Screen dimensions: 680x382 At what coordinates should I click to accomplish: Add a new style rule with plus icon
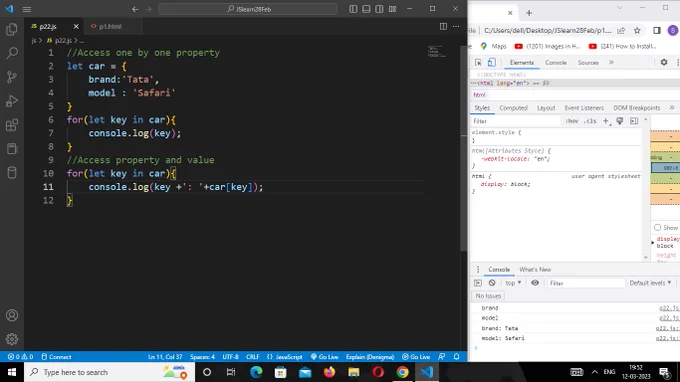[x=606, y=121]
